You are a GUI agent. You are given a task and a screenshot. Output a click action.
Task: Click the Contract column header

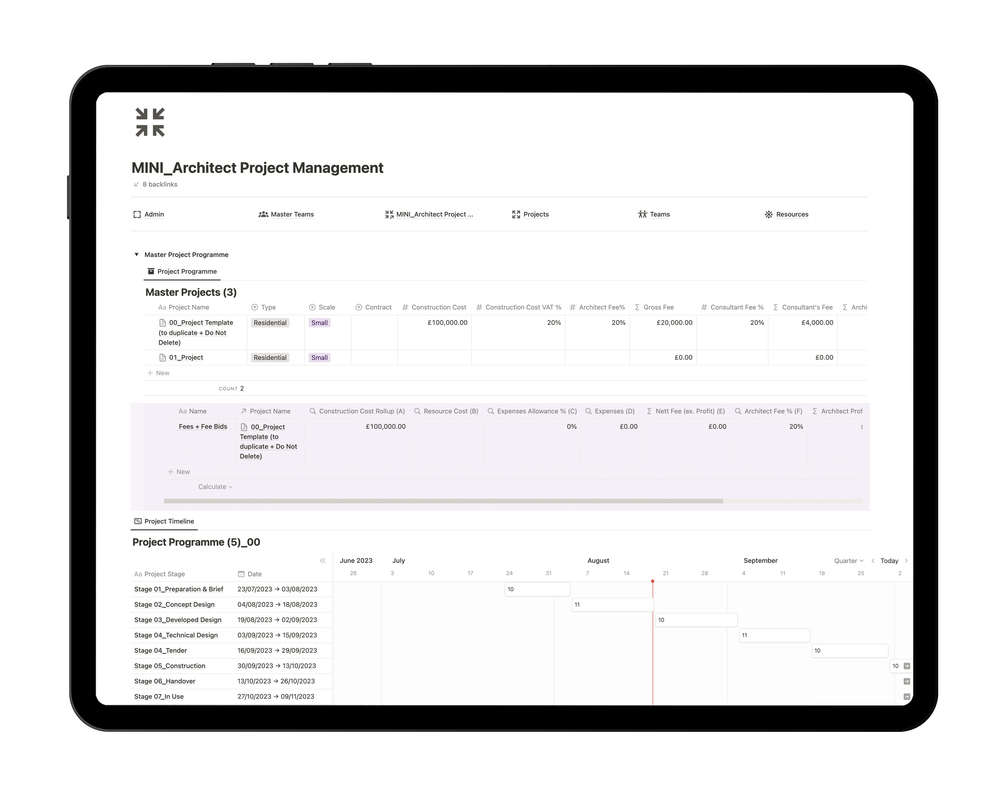pos(373,308)
